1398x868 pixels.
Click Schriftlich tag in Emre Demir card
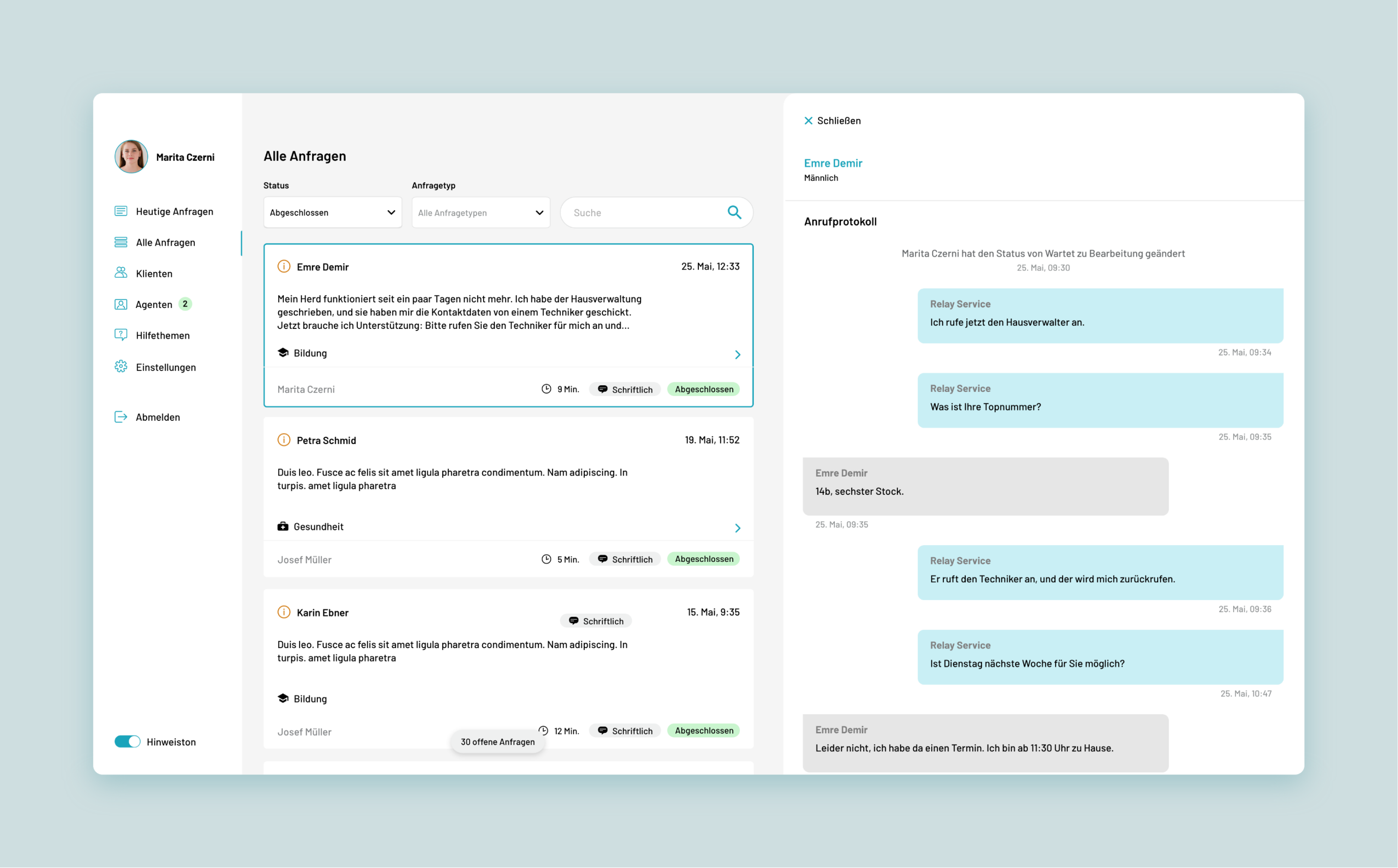click(624, 389)
